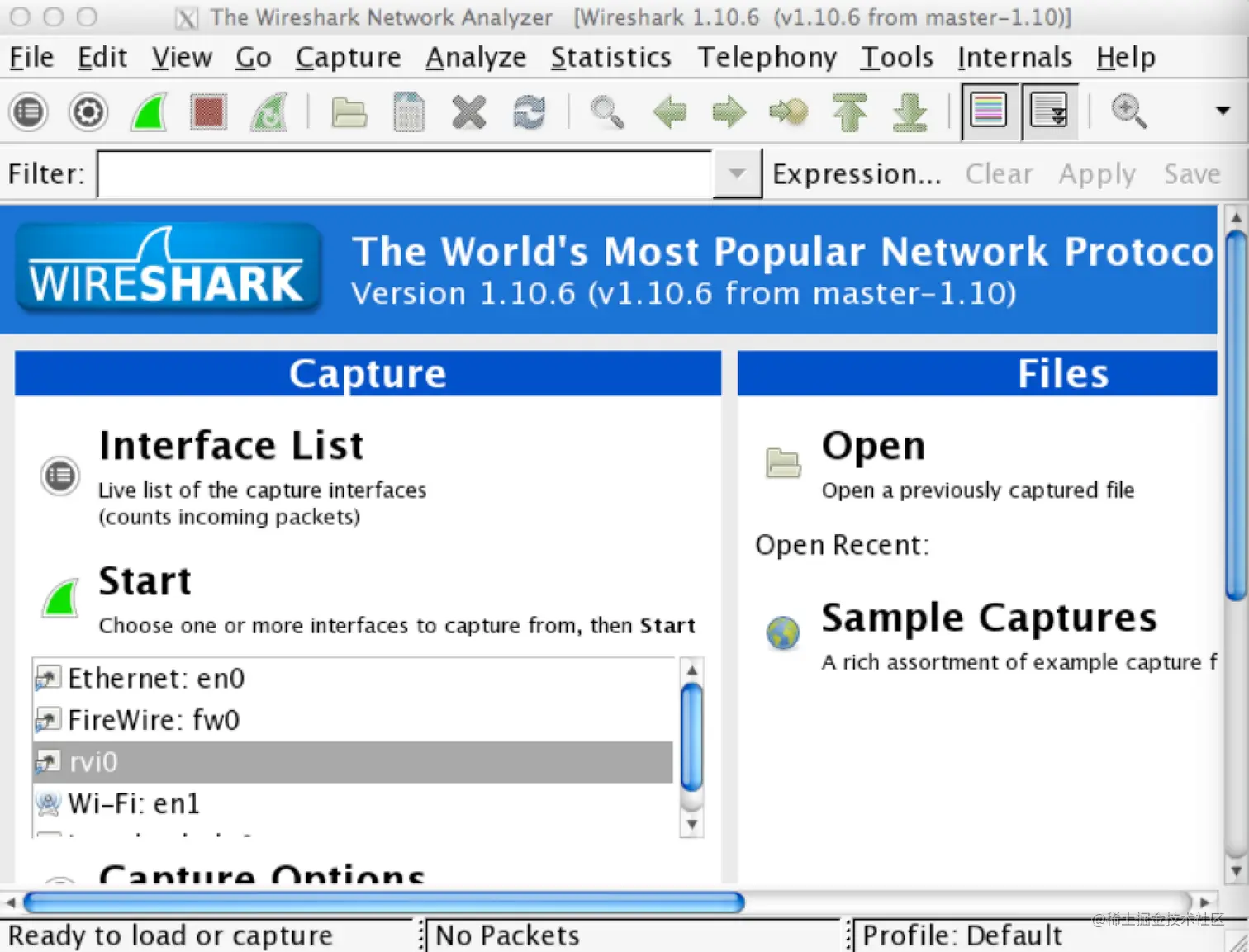Click the Clear filter button
The width and height of the screenshot is (1249, 952).
pos(999,174)
